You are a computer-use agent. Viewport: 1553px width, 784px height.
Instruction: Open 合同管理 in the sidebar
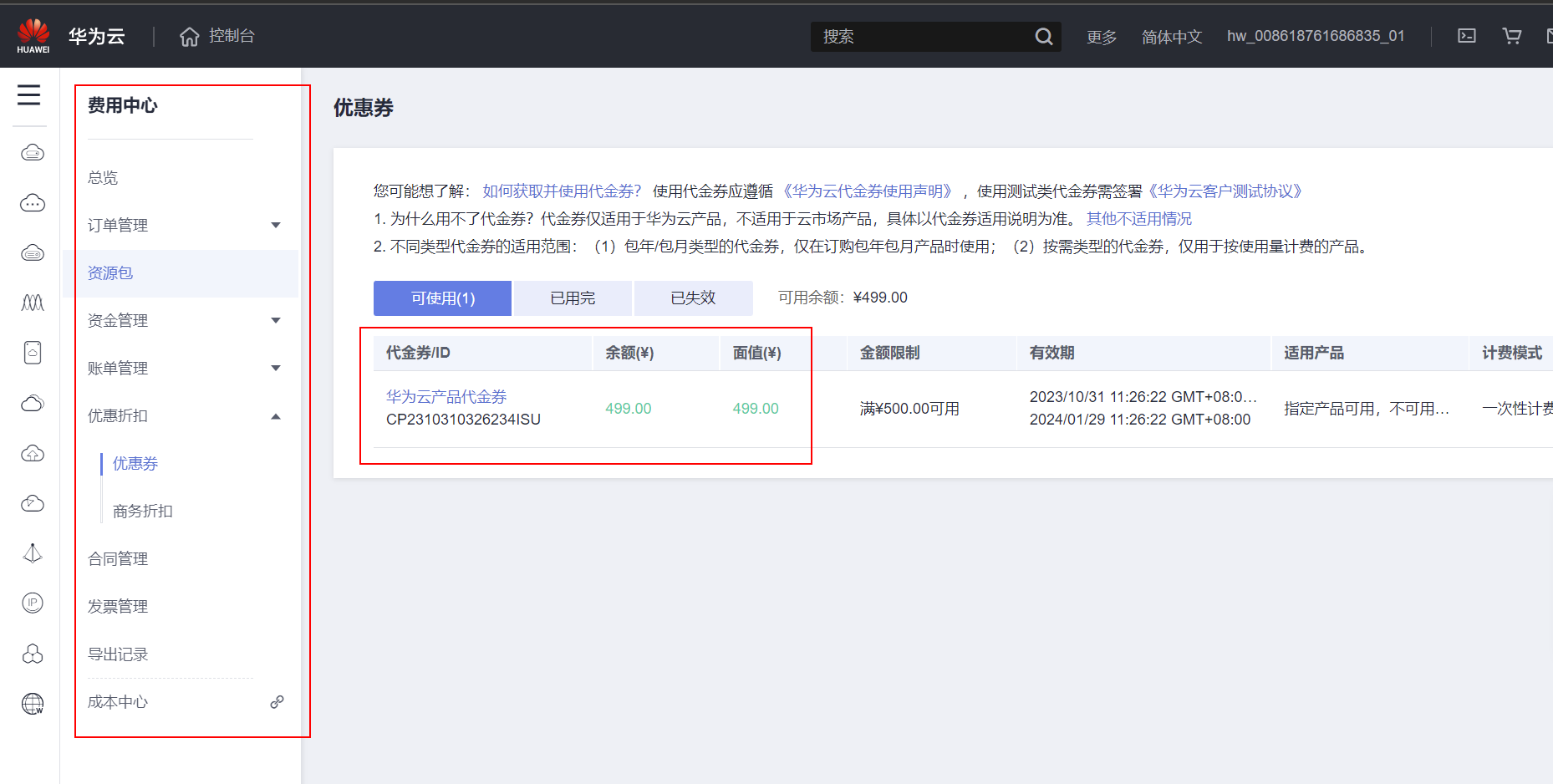pos(118,558)
